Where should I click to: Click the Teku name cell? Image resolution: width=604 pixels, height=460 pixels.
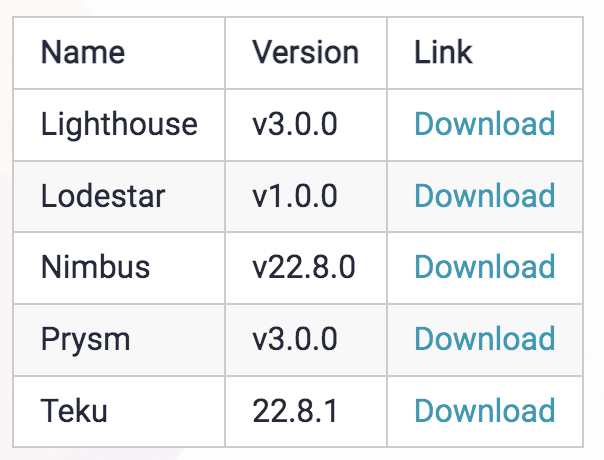pos(119,411)
